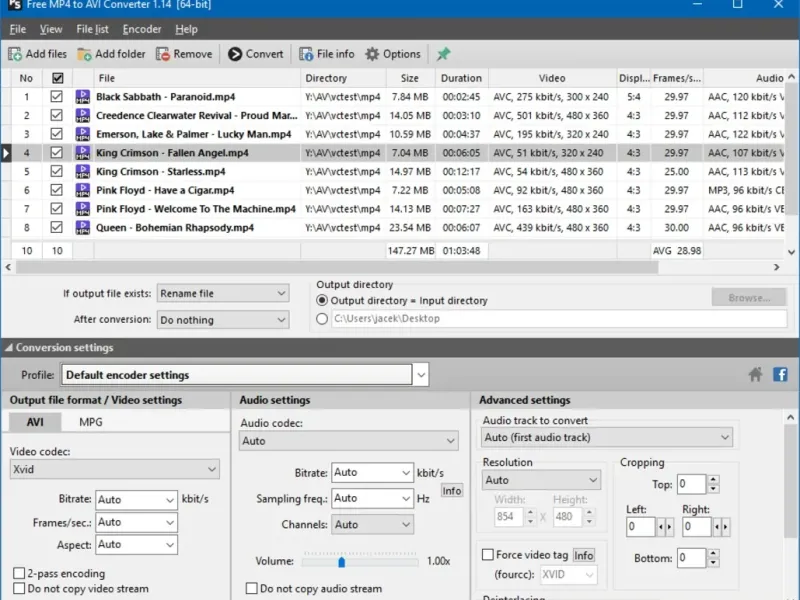Click the Volume slider handle
Image resolution: width=800 pixels, height=600 pixels.
[x=342, y=562]
